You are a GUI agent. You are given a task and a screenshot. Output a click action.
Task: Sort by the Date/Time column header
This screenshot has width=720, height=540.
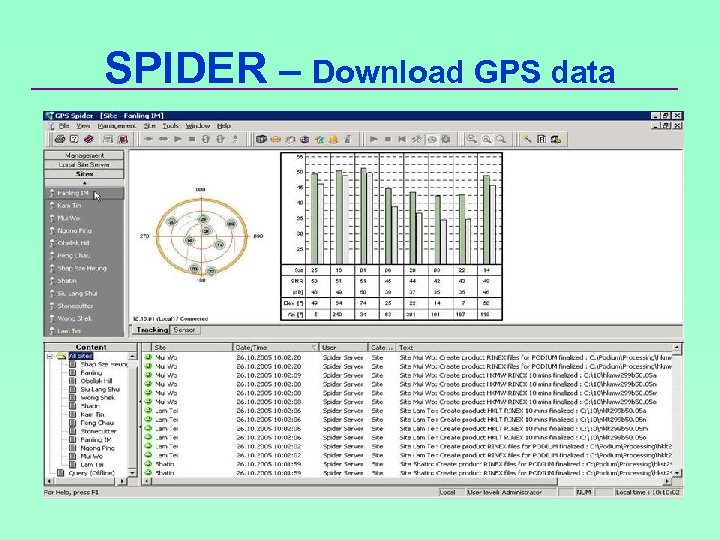[x=276, y=348]
